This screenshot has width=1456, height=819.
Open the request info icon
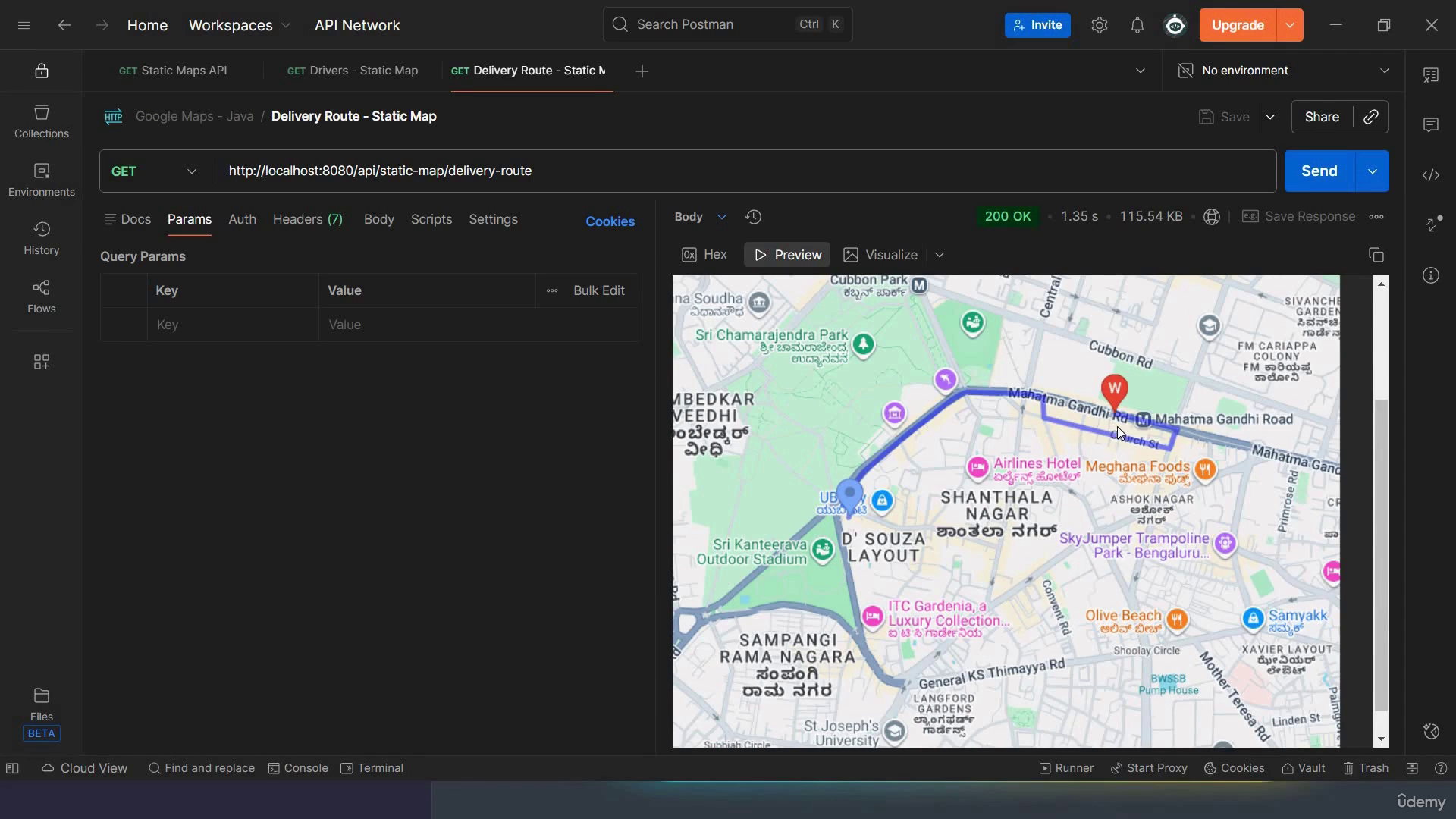pos(1430,275)
